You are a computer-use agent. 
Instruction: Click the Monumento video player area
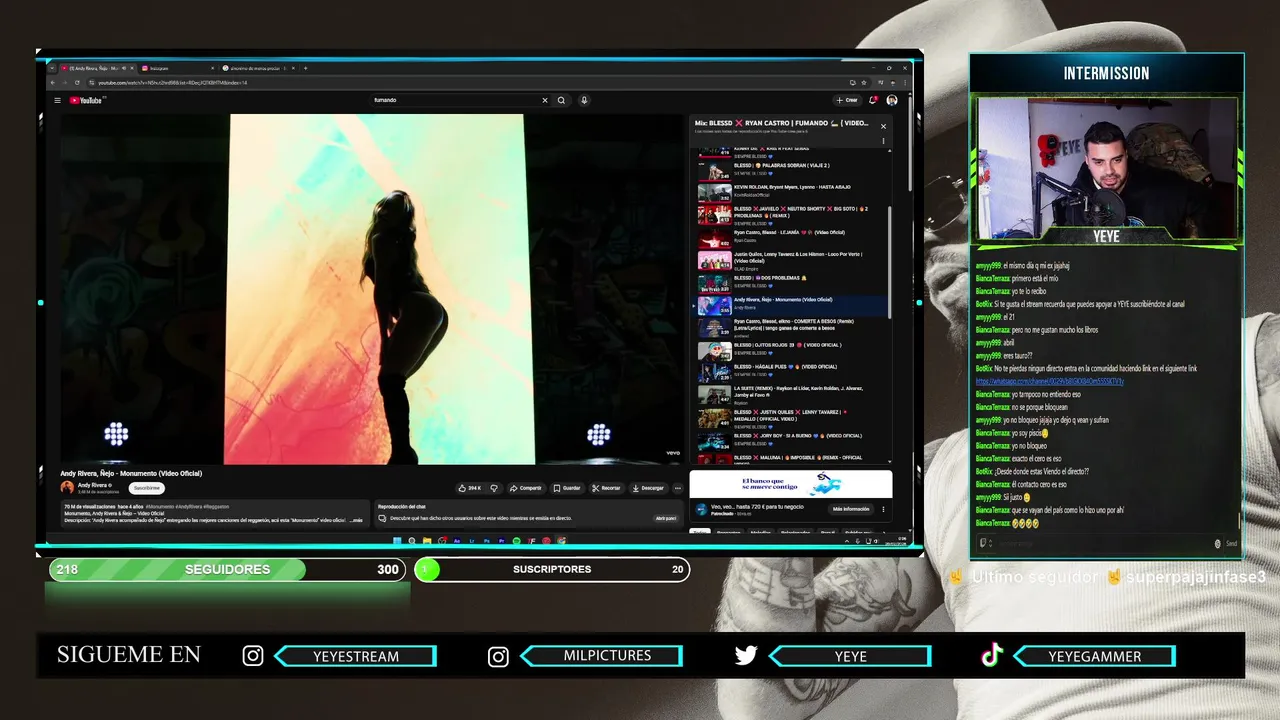pyautogui.click(x=371, y=288)
